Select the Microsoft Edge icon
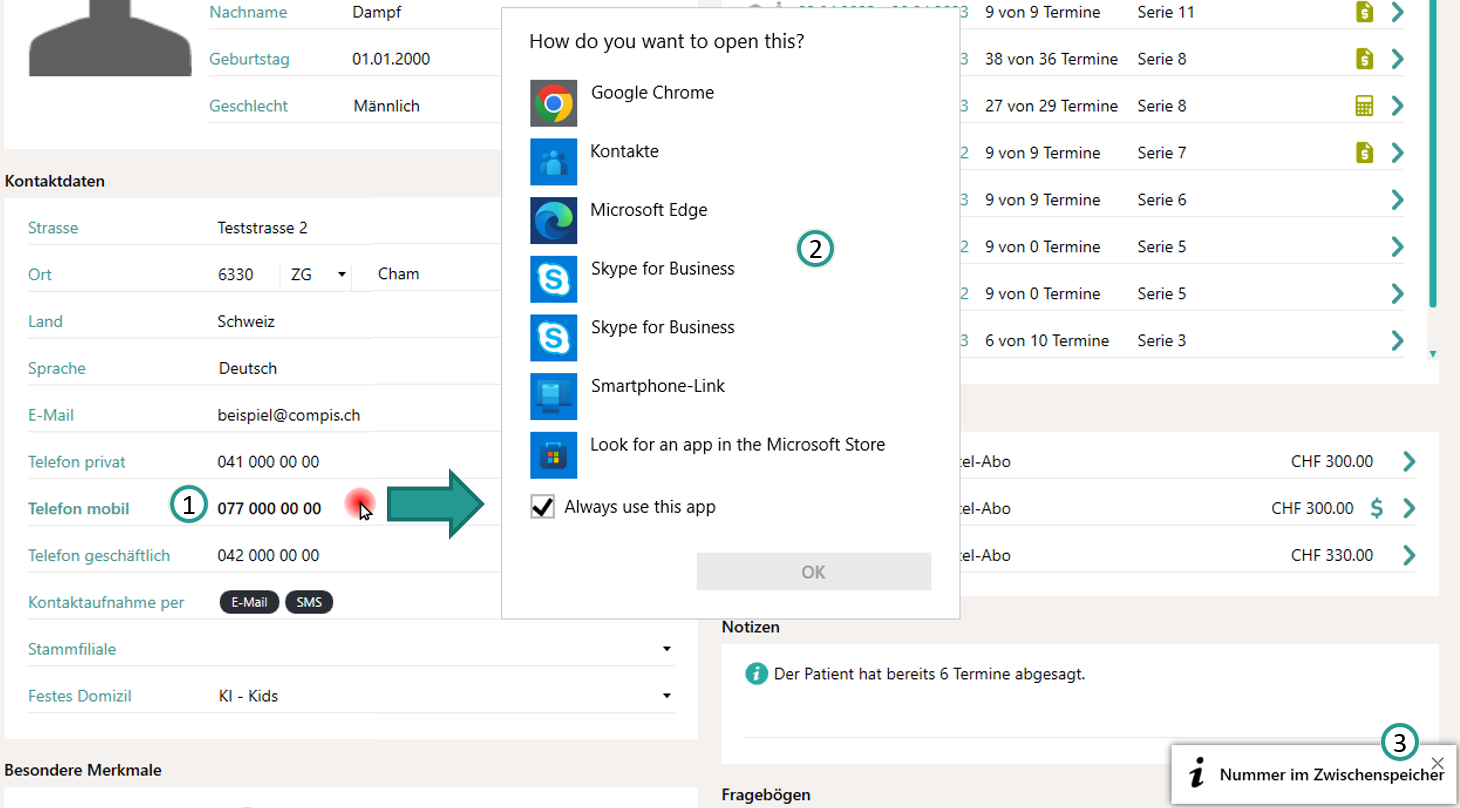The width and height of the screenshot is (1460, 808). click(x=553, y=220)
